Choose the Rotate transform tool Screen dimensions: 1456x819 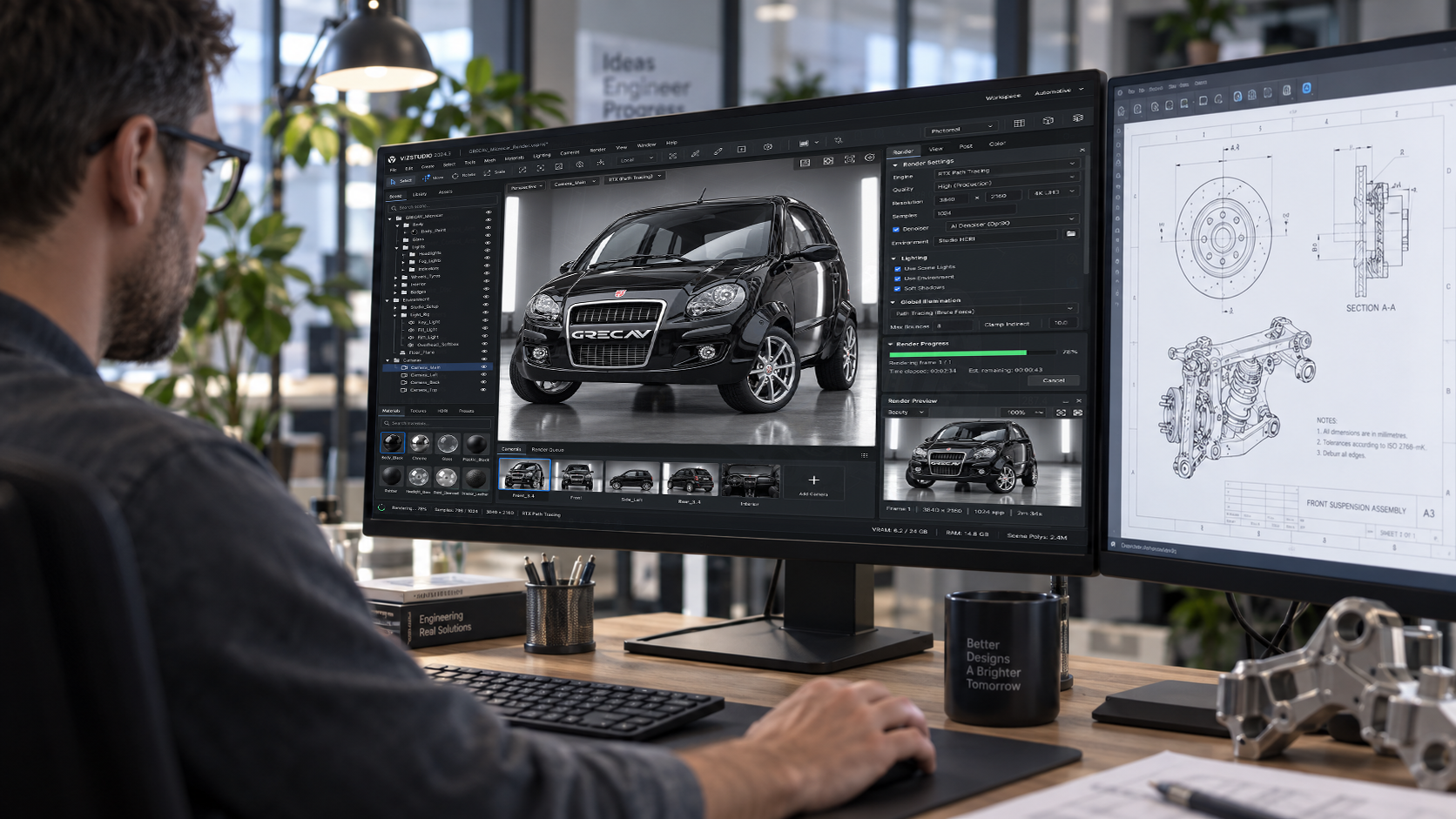[x=464, y=176]
